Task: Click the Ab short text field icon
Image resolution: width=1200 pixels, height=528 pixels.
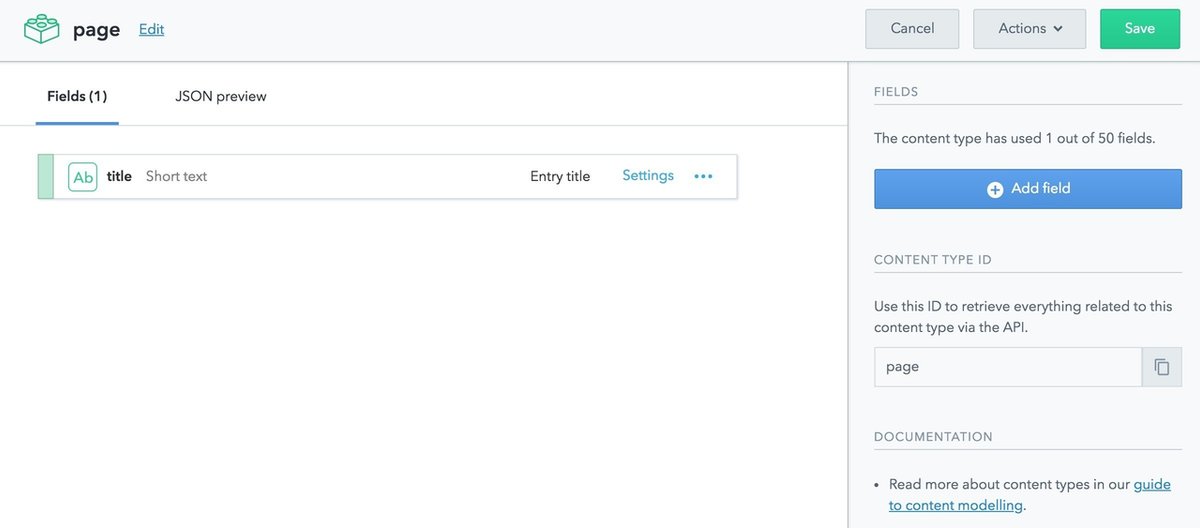Action: point(83,177)
